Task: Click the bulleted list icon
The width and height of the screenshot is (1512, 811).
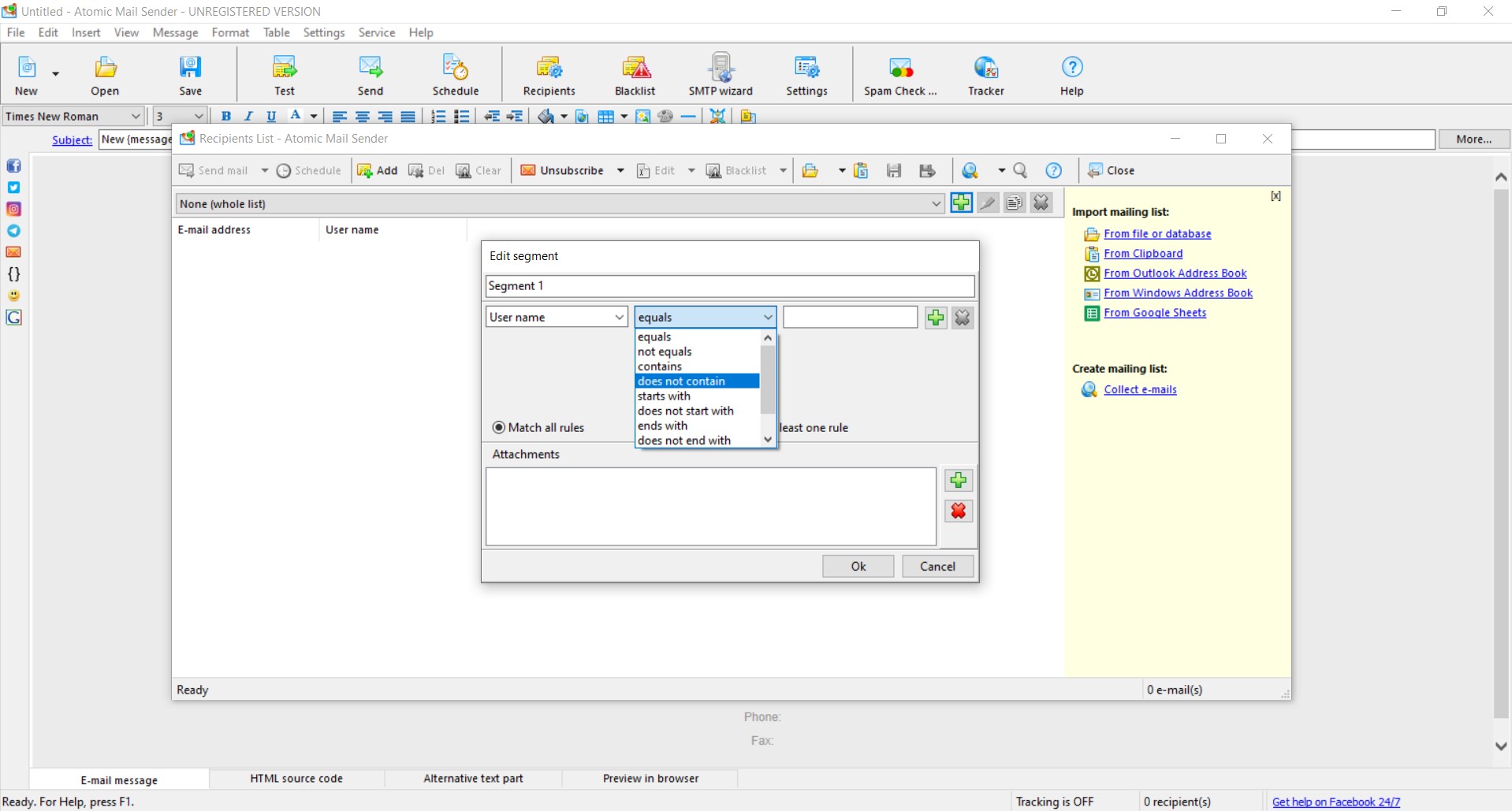Action: click(x=462, y=116)
